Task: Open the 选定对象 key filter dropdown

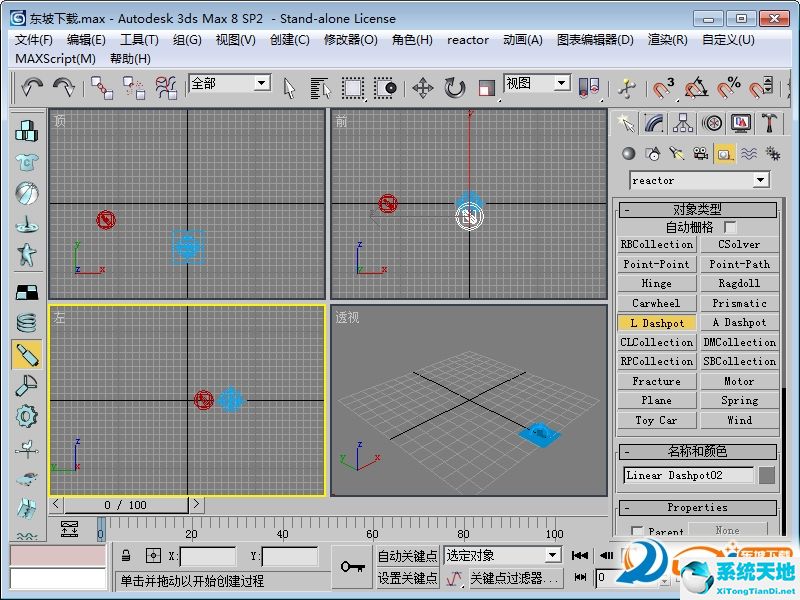Action: pos(502,555)
